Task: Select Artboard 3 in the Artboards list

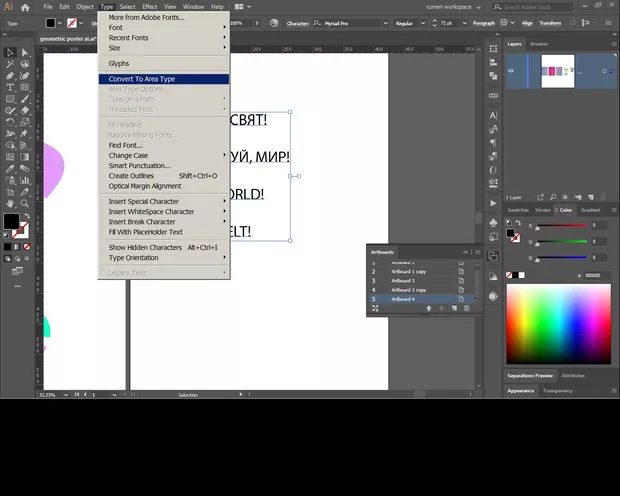Action: coord(402,281)
